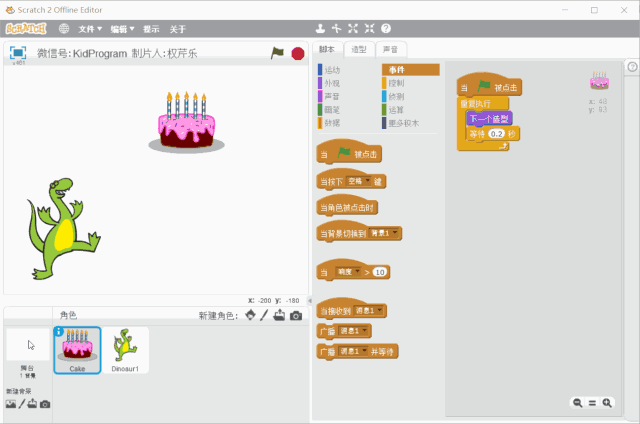The image size is (640, 424).
Task: Paint a new sprite with the brush icon
Action: (265, 316)
